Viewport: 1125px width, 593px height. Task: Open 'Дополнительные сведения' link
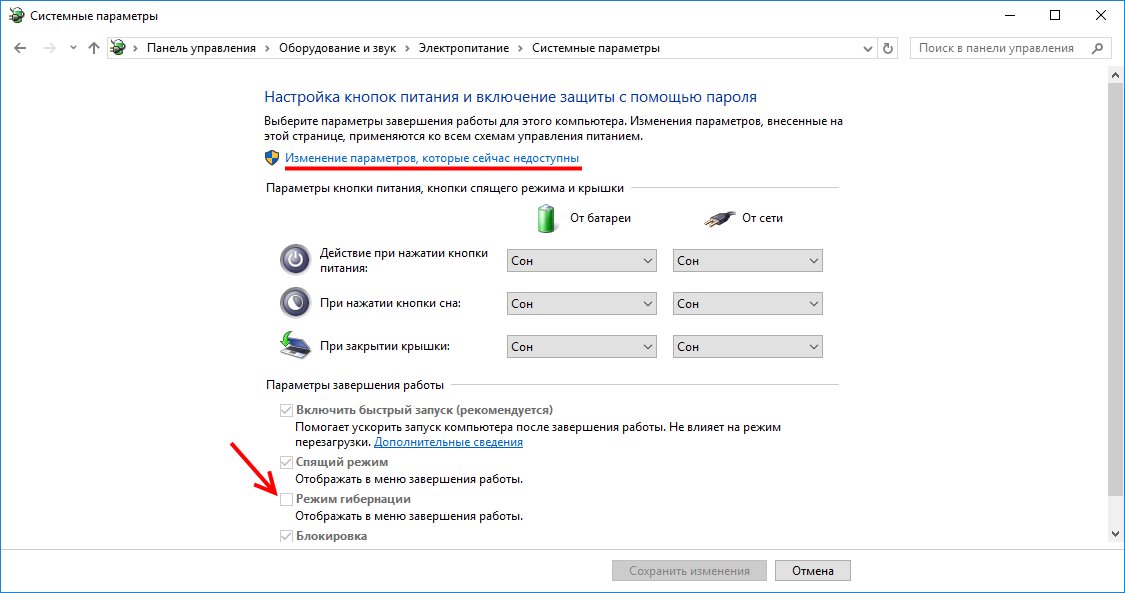448,442
